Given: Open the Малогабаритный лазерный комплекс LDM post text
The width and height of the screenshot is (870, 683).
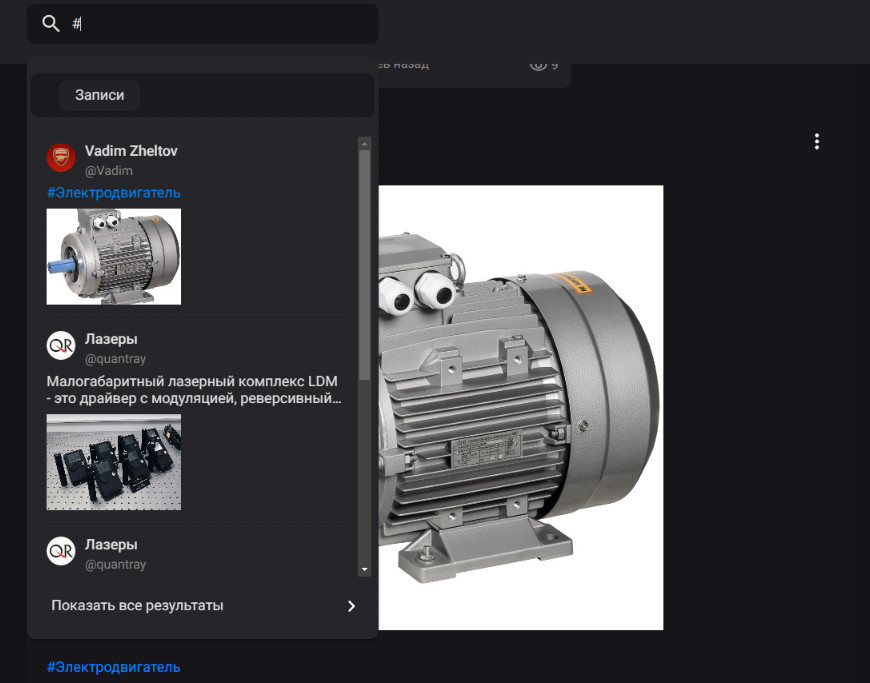Looking at the screenshot, I should pyautogui.click(x=194, y=389).
